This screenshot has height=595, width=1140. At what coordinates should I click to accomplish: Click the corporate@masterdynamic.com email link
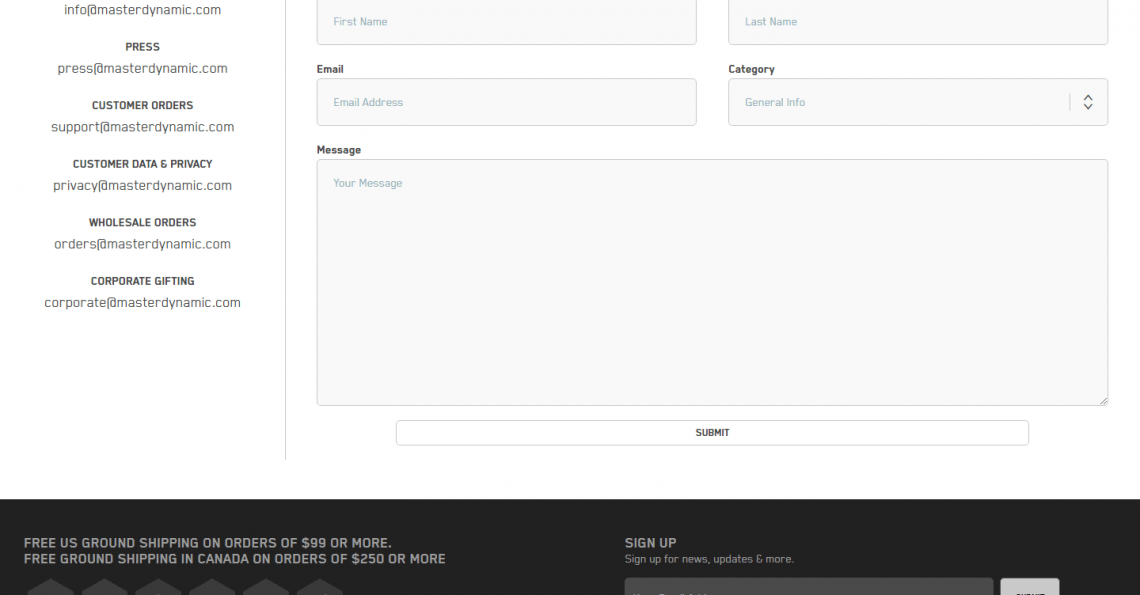click(x=142, y=302)
